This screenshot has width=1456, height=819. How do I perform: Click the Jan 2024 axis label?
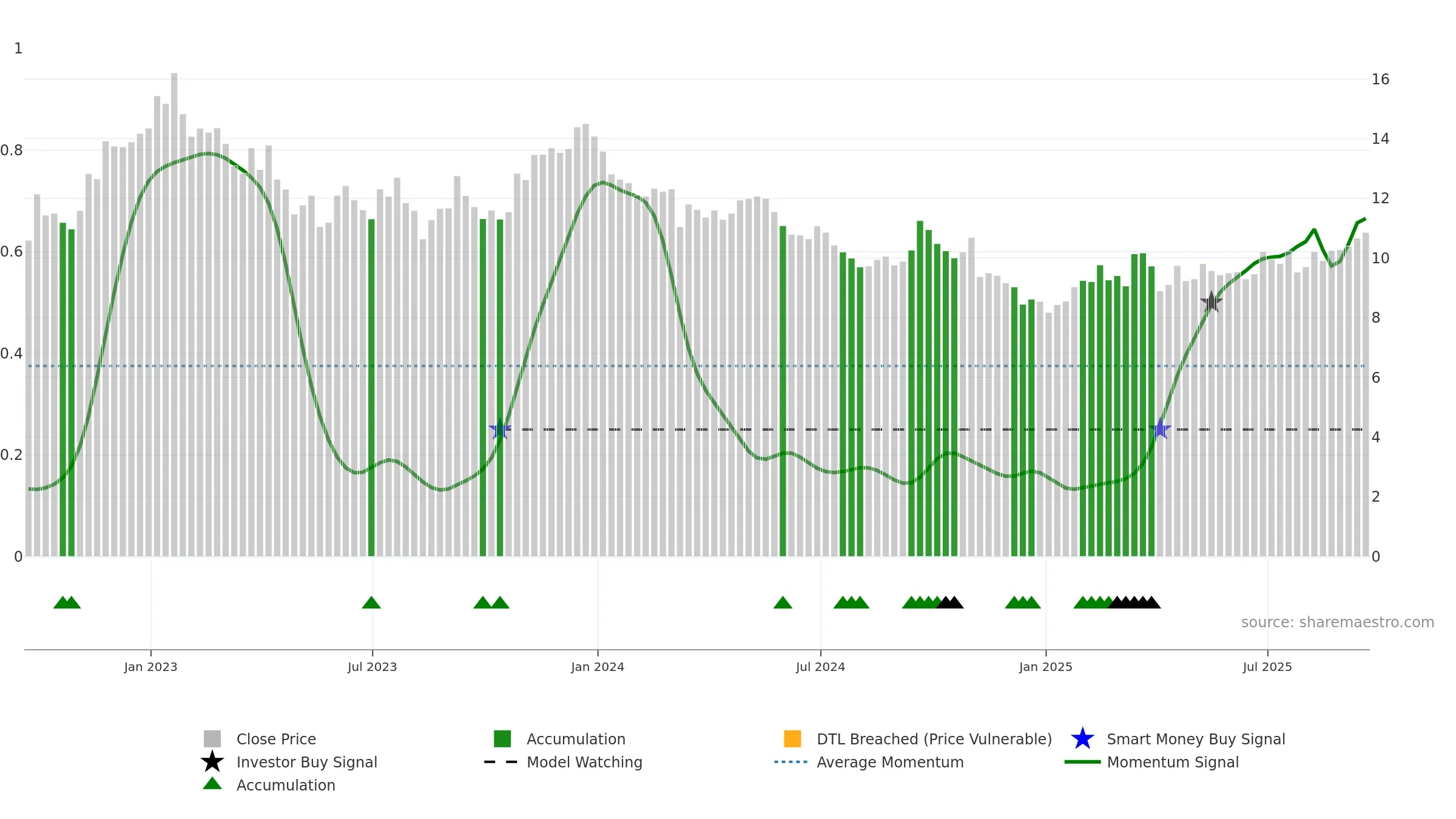click(598, 667)
